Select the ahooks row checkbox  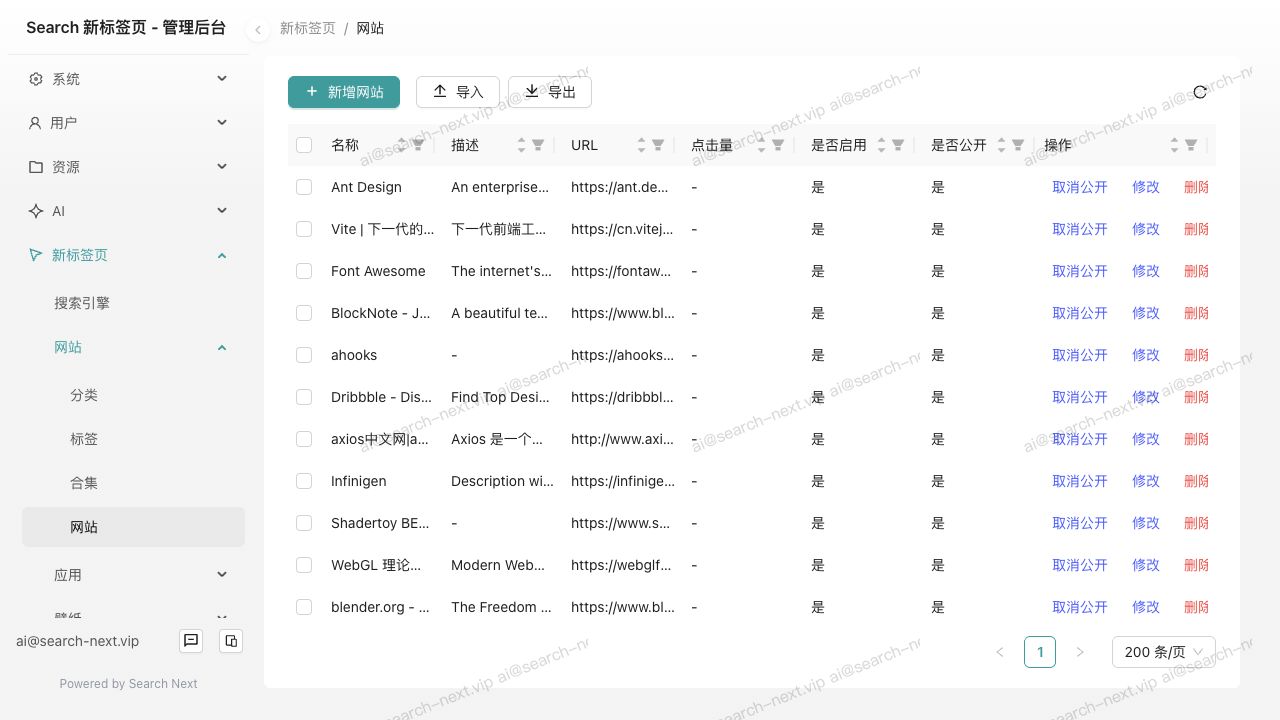point(304,355)
